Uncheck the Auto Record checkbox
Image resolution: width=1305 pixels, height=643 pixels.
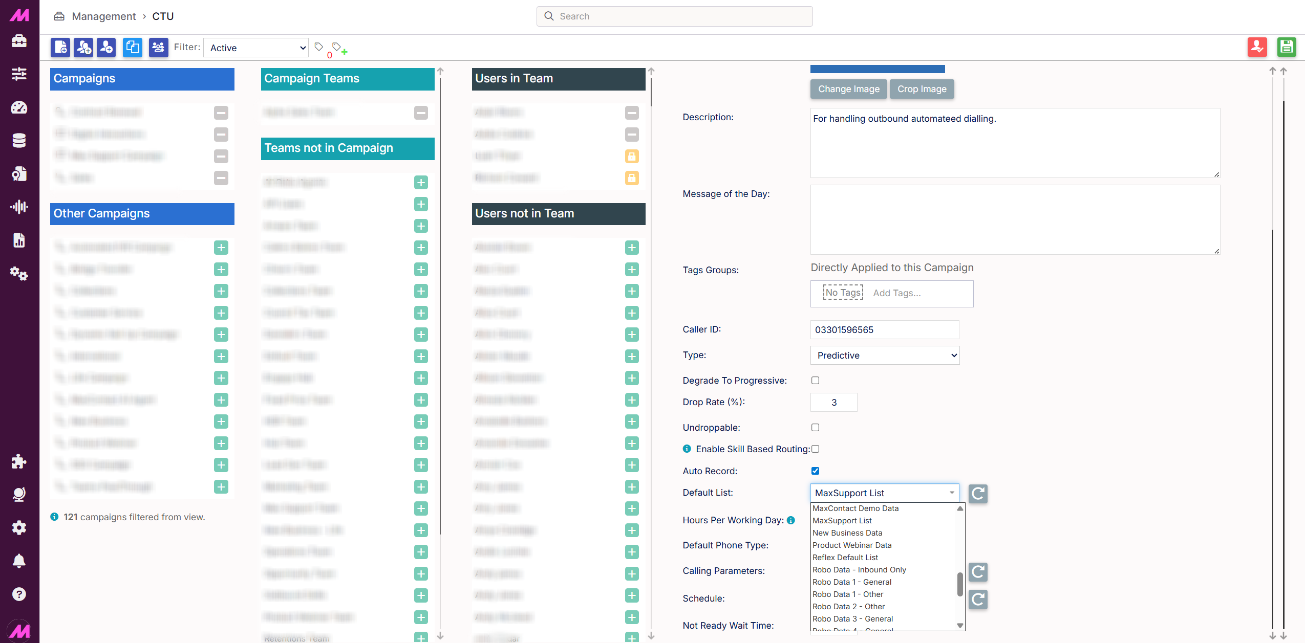click(x=815, y=471)
